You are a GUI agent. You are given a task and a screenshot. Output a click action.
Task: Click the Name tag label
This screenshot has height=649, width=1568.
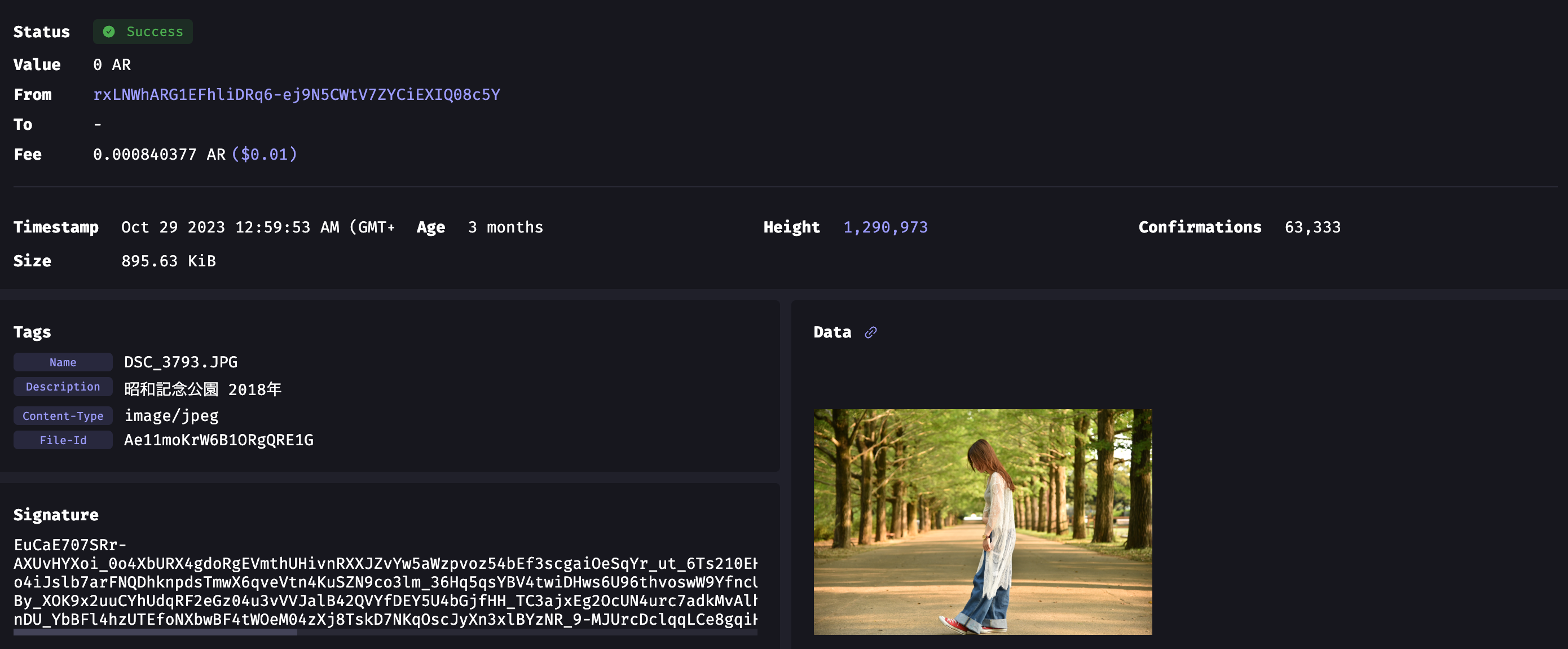[63, 362]
